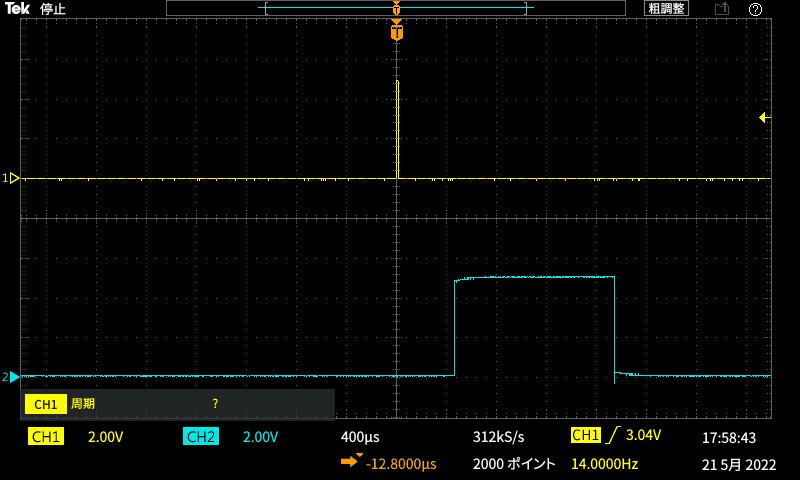Select the CH1 周期 measurement readout
The height and width of the screenshot is (480, 800).
pyautogui.click(x=82, y=404)
